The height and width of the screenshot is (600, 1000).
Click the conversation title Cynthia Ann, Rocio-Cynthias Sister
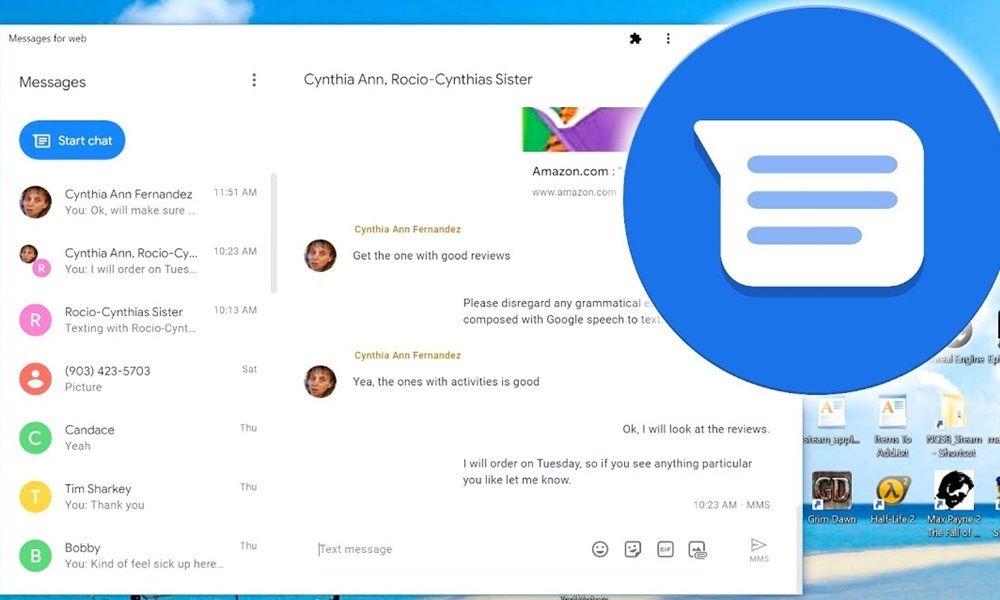pyautogui.click(x=418, y=80)
